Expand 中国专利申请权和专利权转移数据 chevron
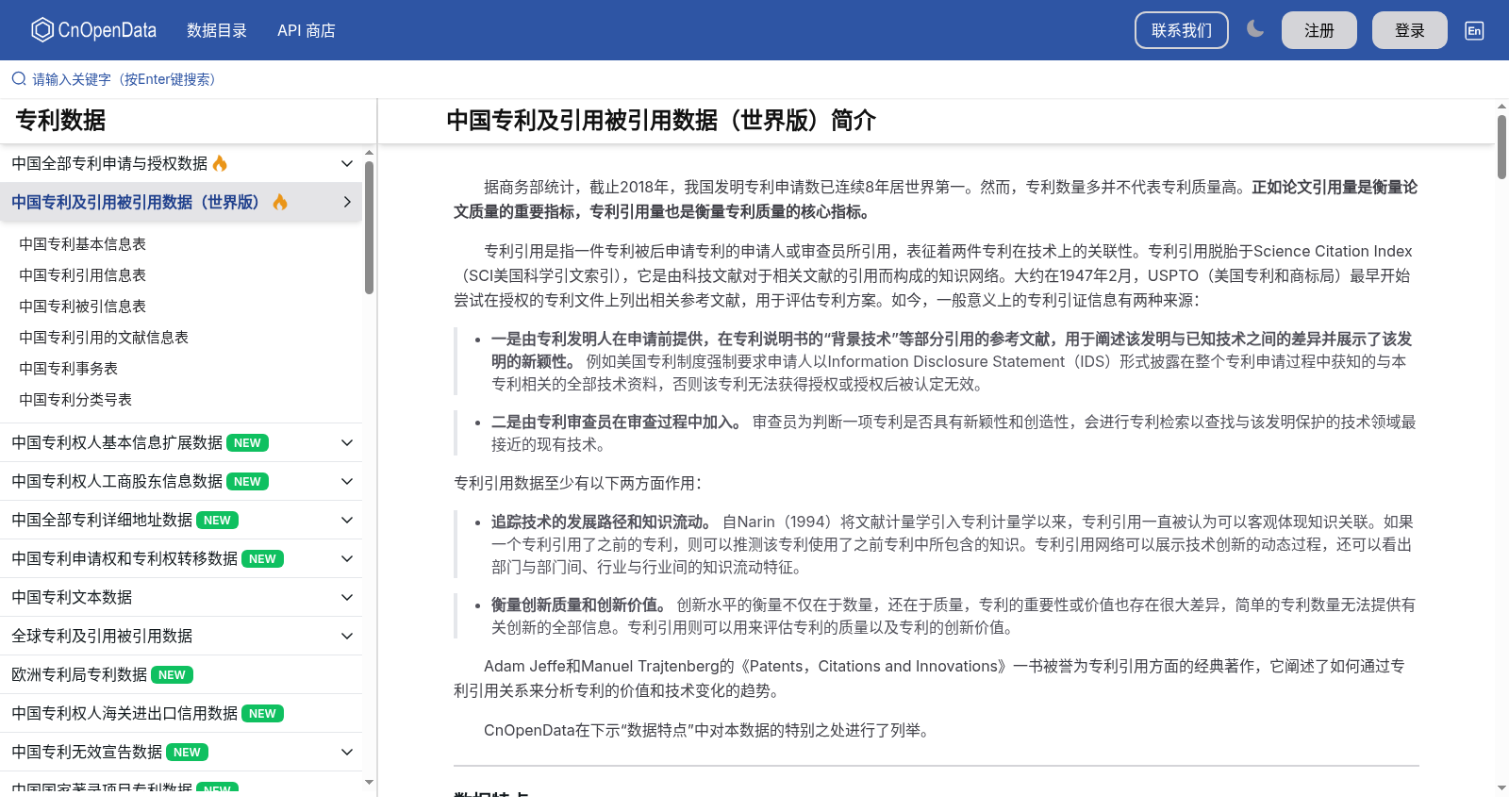The image size is (1509, 812). click(x=347, y=559)
